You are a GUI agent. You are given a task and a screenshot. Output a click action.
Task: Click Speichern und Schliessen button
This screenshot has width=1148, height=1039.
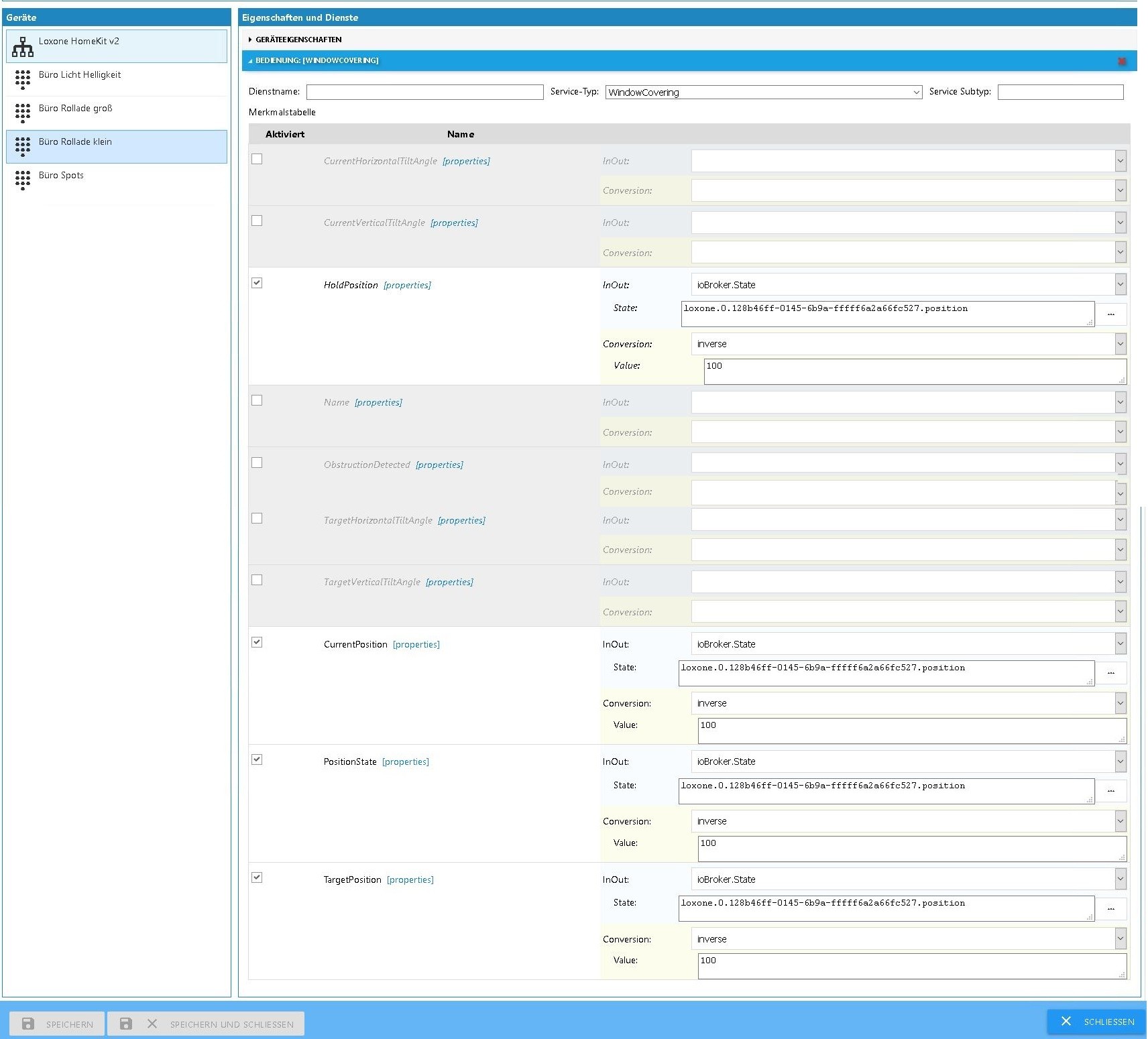[x=206, y=1024]
